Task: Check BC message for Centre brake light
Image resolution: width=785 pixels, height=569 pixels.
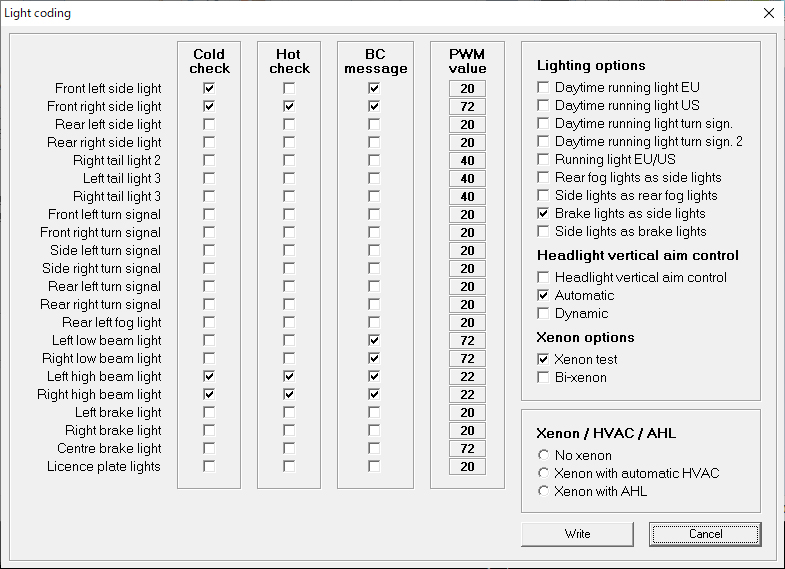Action: pyautogui.click(x=374, y=449)
